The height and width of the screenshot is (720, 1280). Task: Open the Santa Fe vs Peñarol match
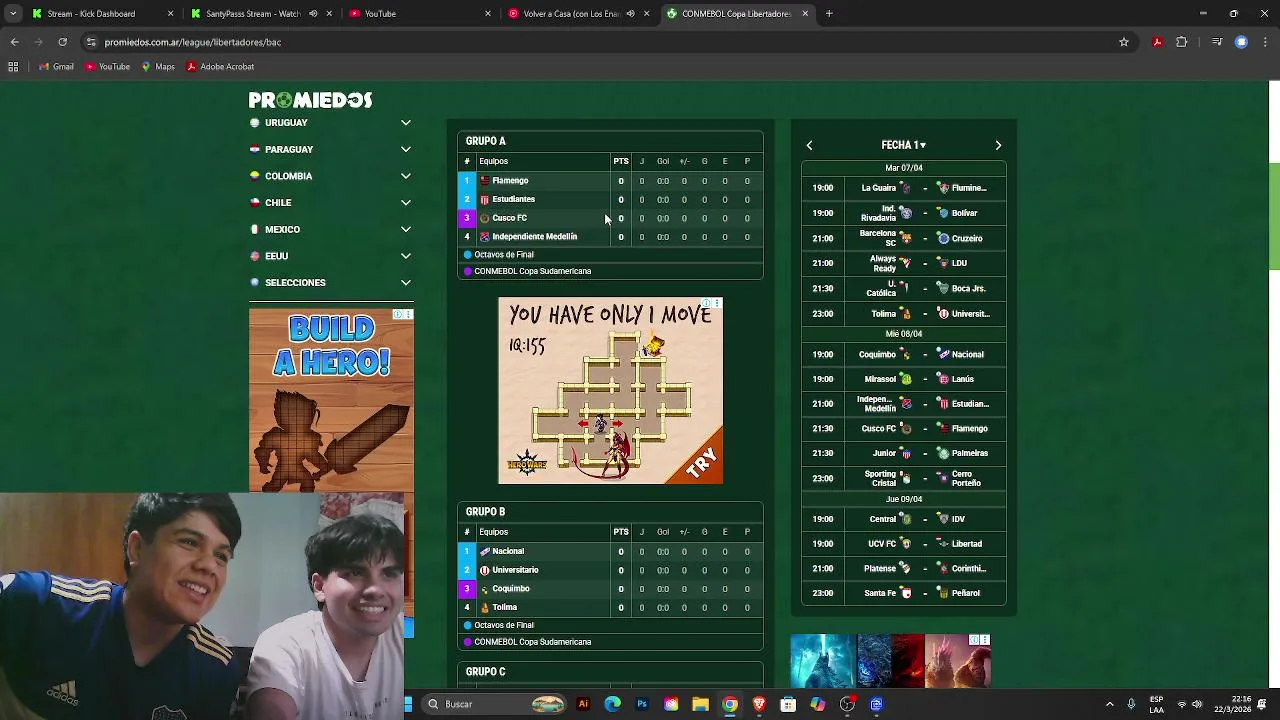[903, 593]
